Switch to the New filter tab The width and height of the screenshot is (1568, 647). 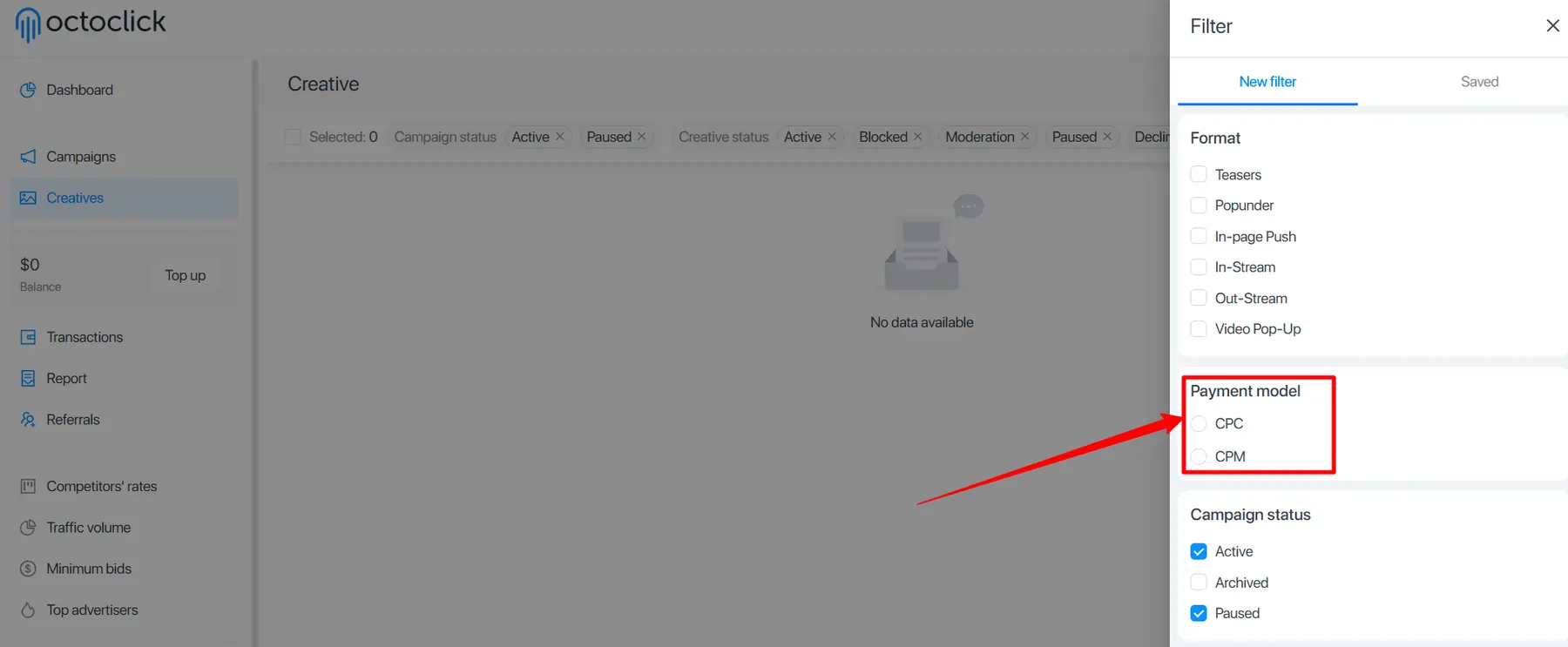pyautogui.click(x=1267, y=82)
